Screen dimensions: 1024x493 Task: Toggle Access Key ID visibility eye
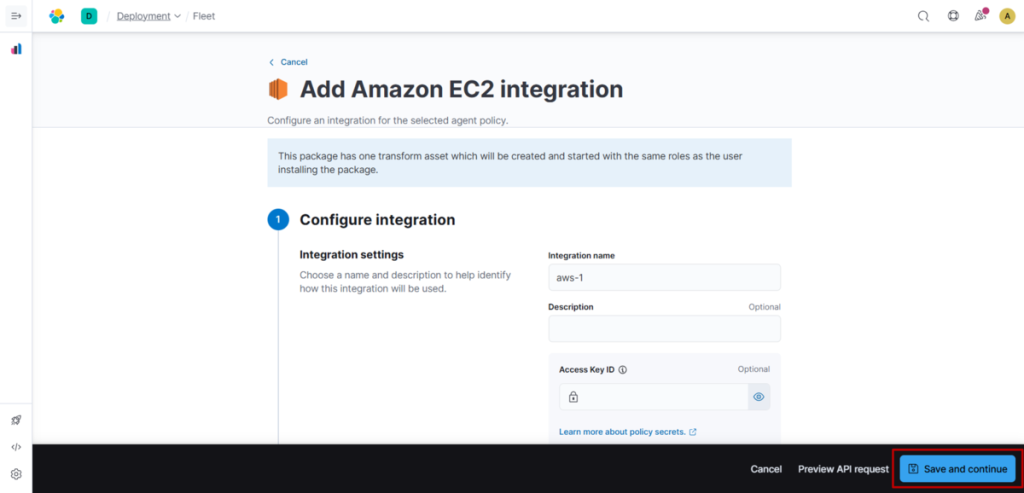pyautogui.click(x=759, y=397)
